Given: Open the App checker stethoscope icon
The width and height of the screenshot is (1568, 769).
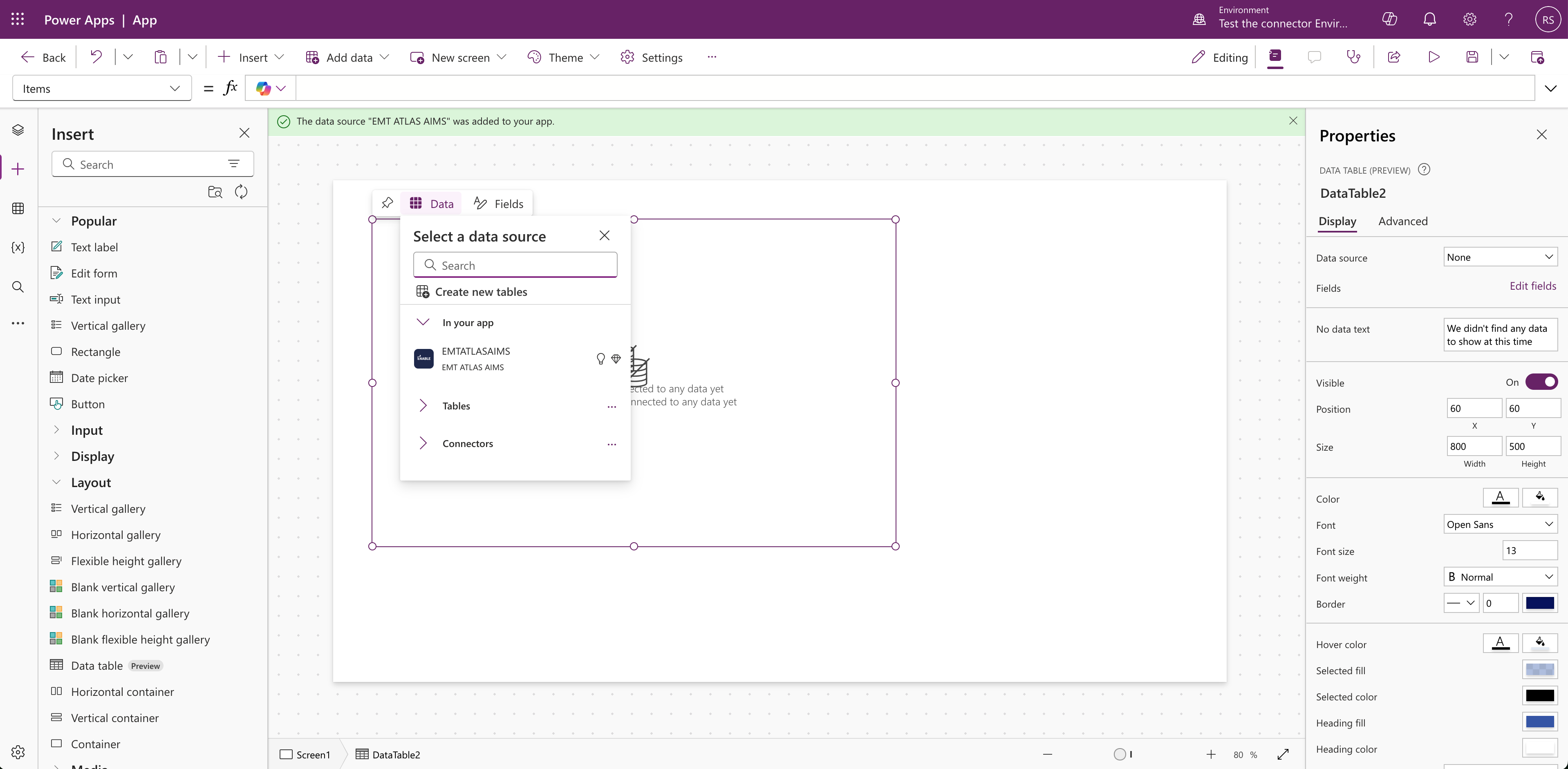Looking at the screenshot, I should pos(1353,57).
